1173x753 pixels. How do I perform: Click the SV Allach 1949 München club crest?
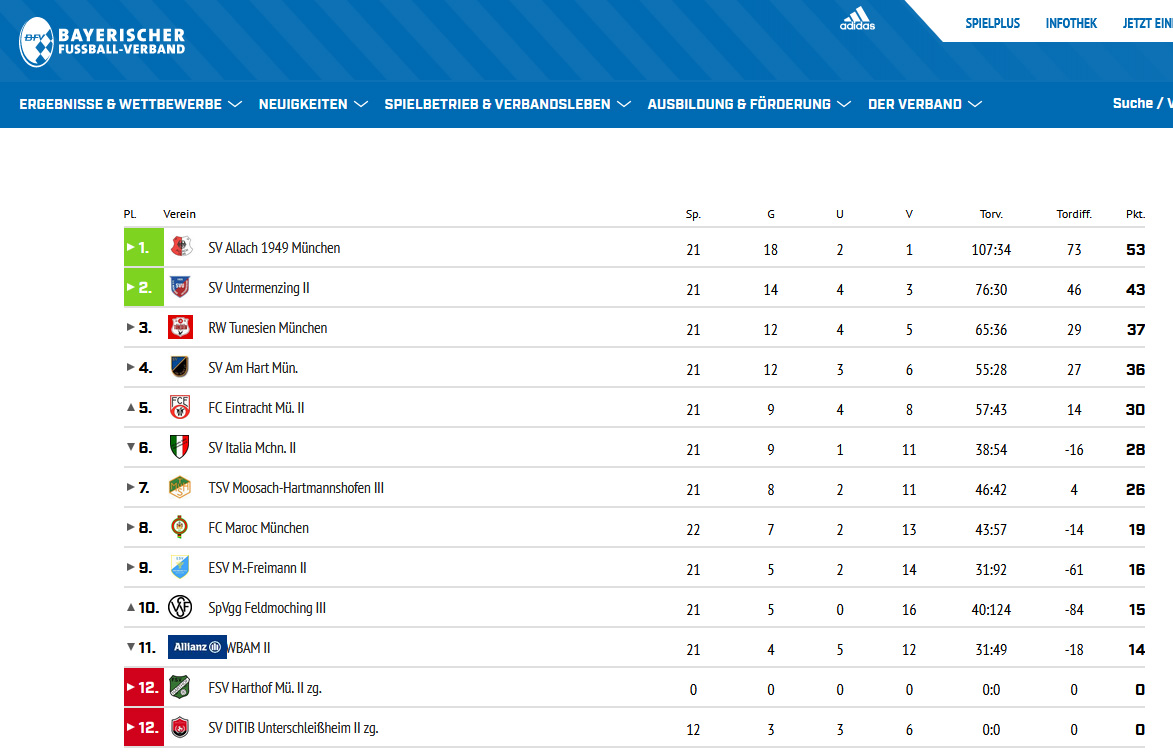pos(180,247)
